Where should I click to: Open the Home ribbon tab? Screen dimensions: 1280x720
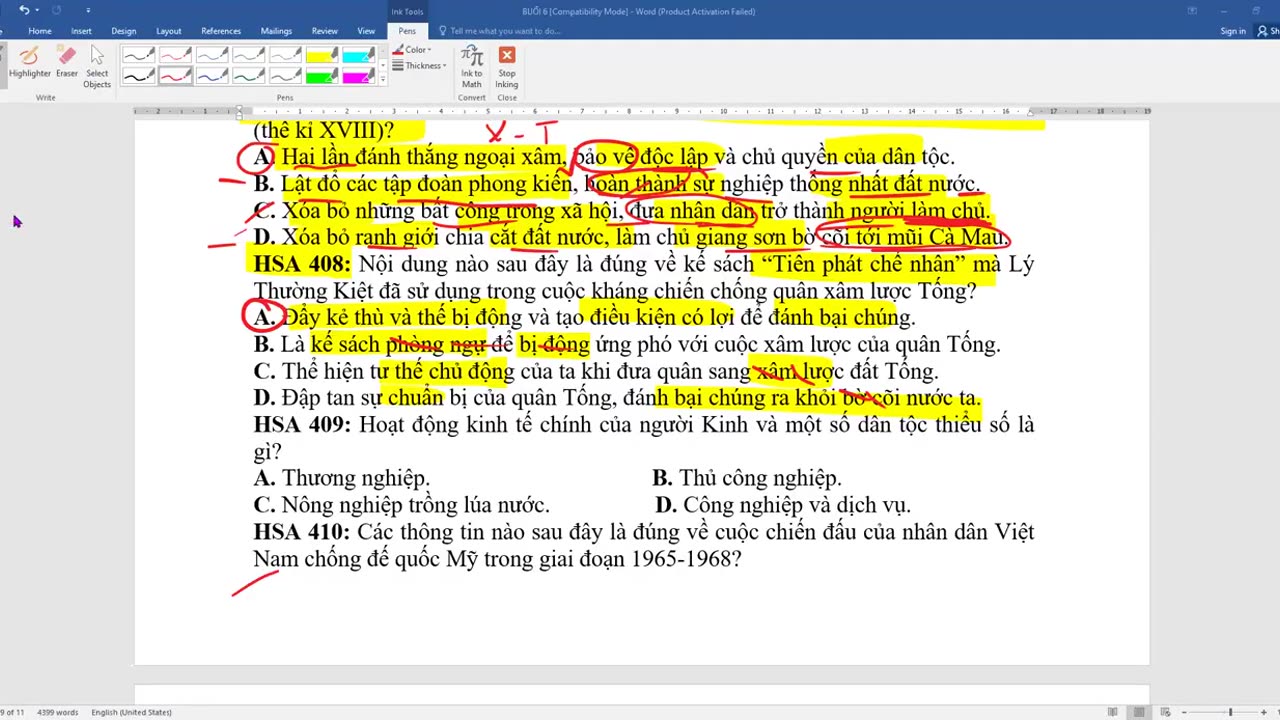[40, 31]
